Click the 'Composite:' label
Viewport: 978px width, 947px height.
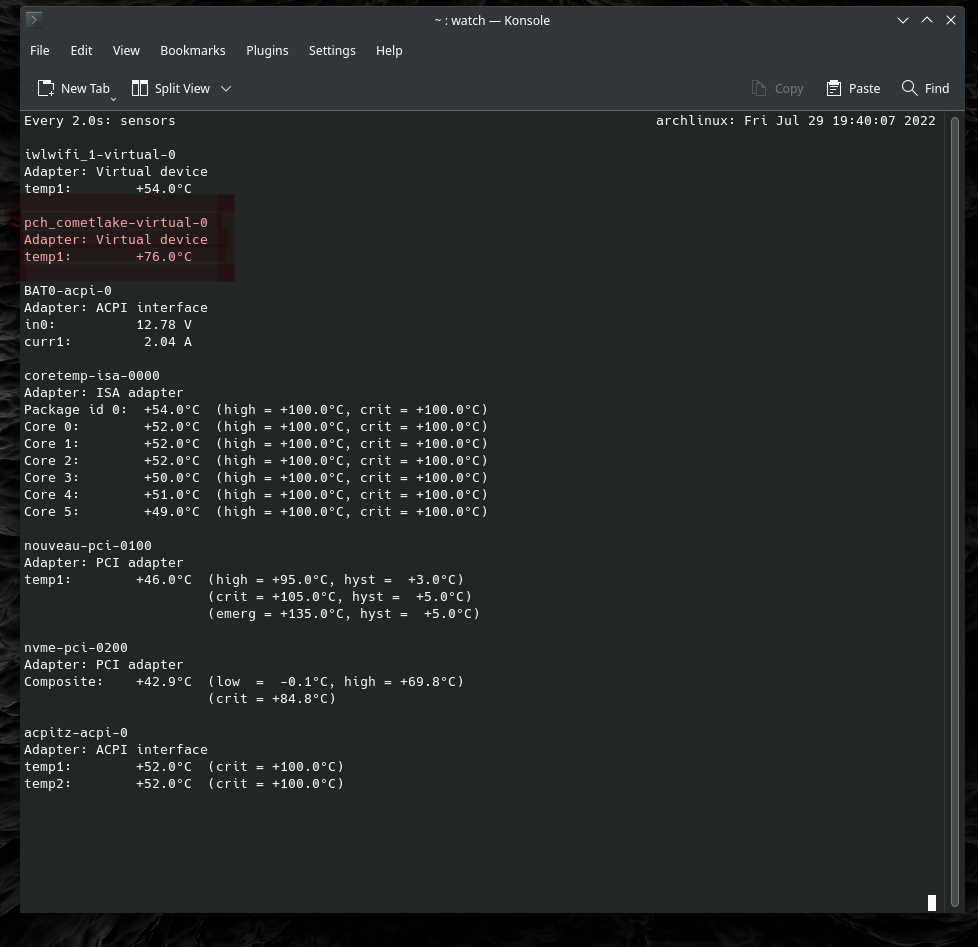pyautogui.click(x=64, y=681)
